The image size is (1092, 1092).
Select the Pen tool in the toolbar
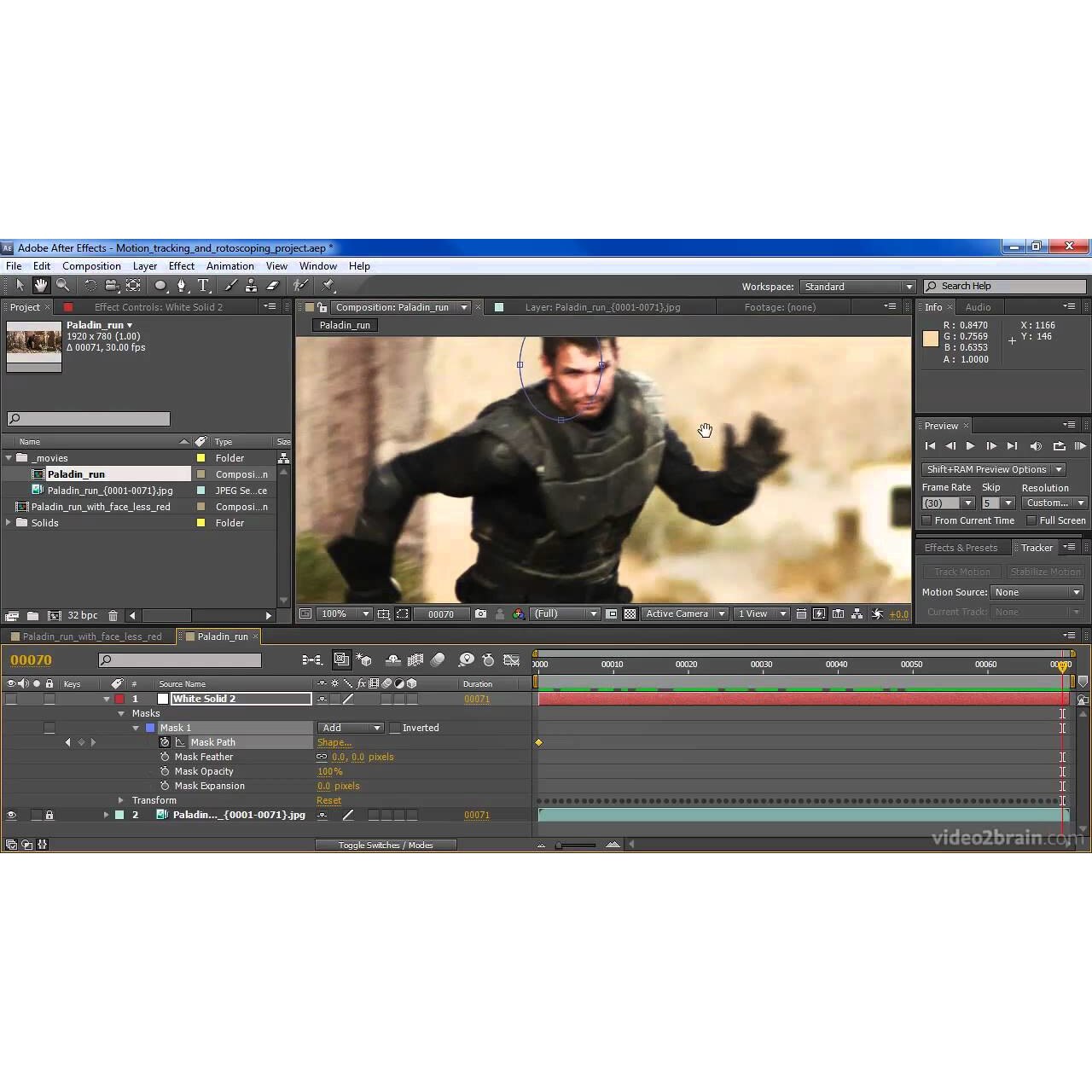pyautogui.click(x=183, y=286)
